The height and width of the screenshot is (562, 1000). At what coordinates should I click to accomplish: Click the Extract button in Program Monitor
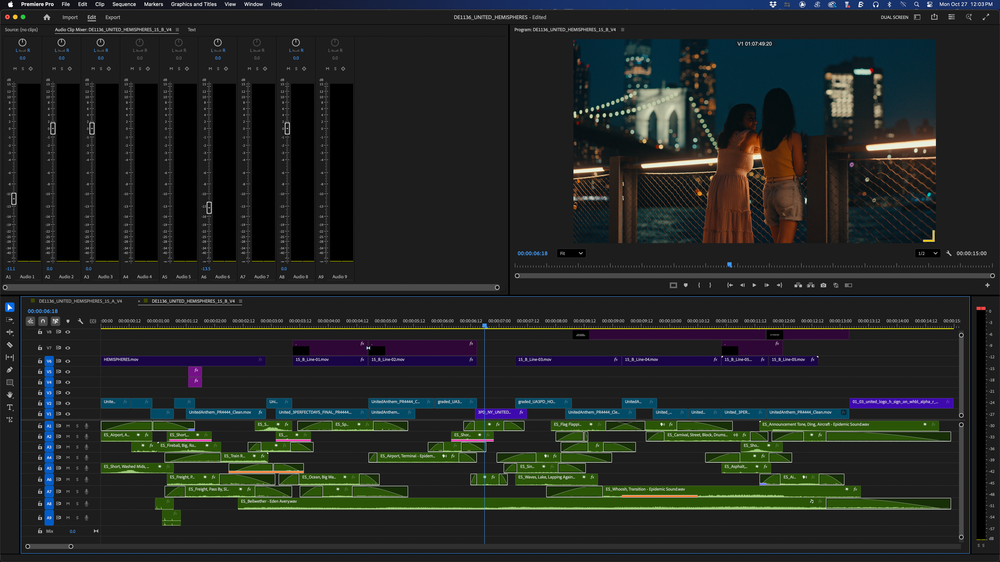[811, 285]
